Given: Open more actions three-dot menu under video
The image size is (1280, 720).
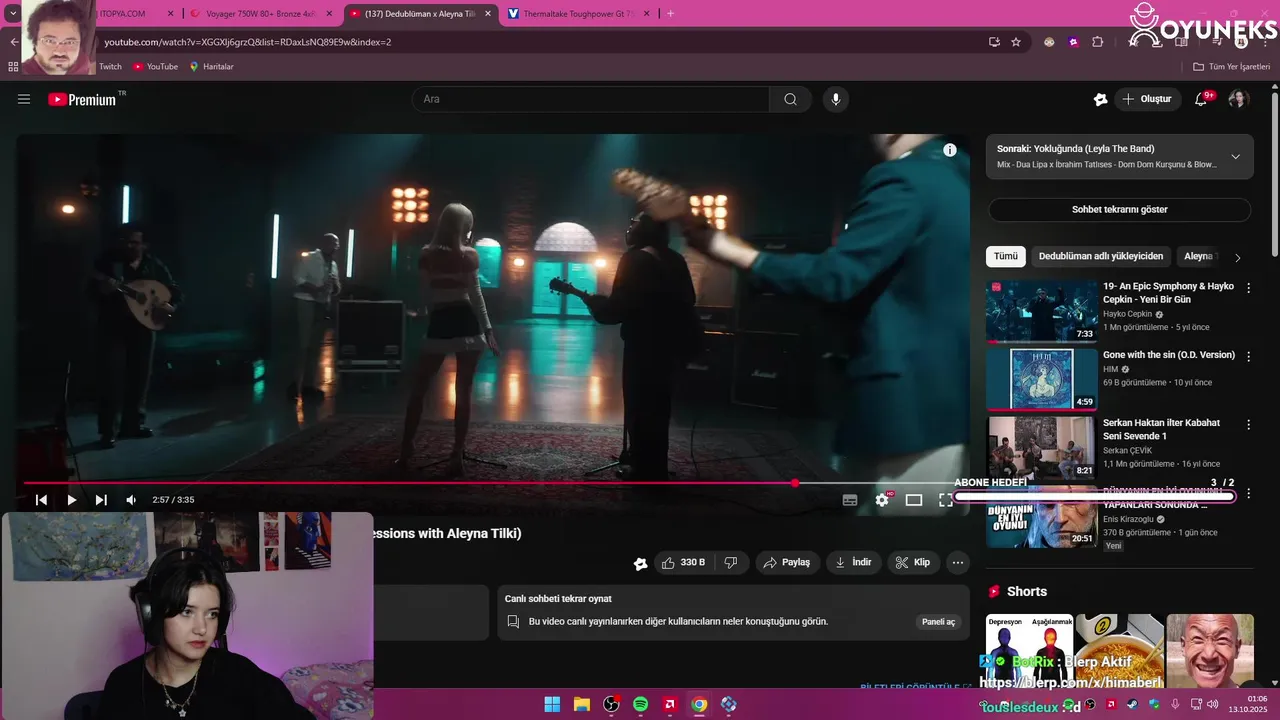Looking at the screenshot, I should [958, 563].
